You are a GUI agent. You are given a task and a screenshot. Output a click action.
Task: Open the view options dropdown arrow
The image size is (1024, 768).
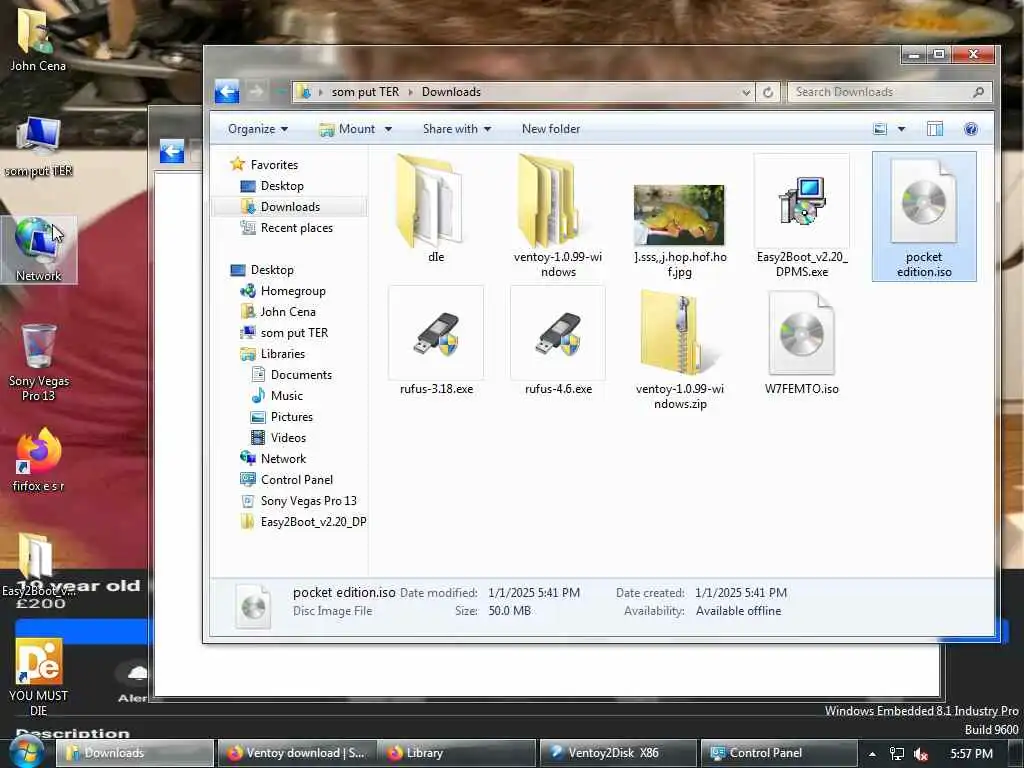click(901, 129)
